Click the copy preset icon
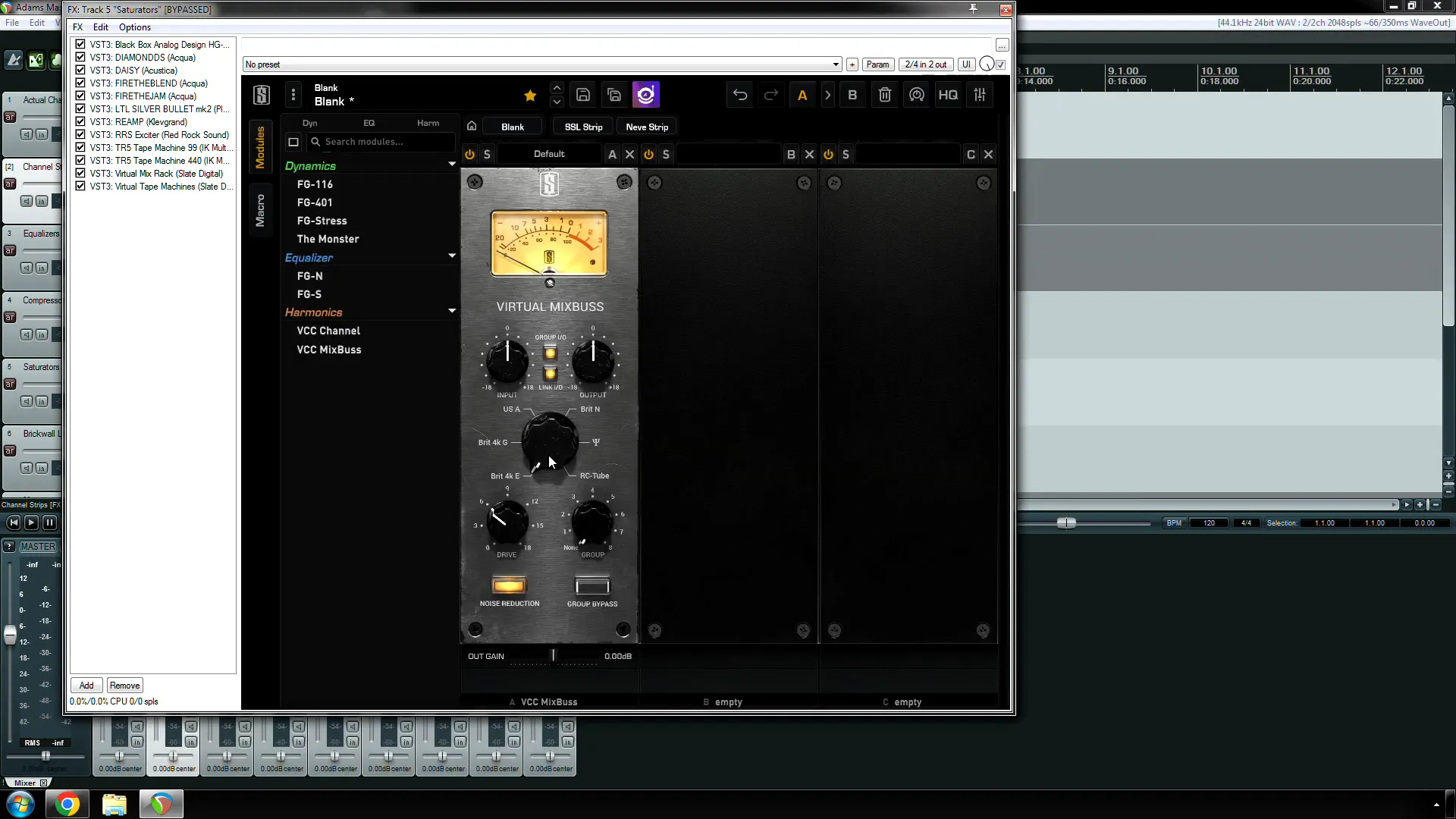This screenshot has height=819, width=1456. [614, 95]
